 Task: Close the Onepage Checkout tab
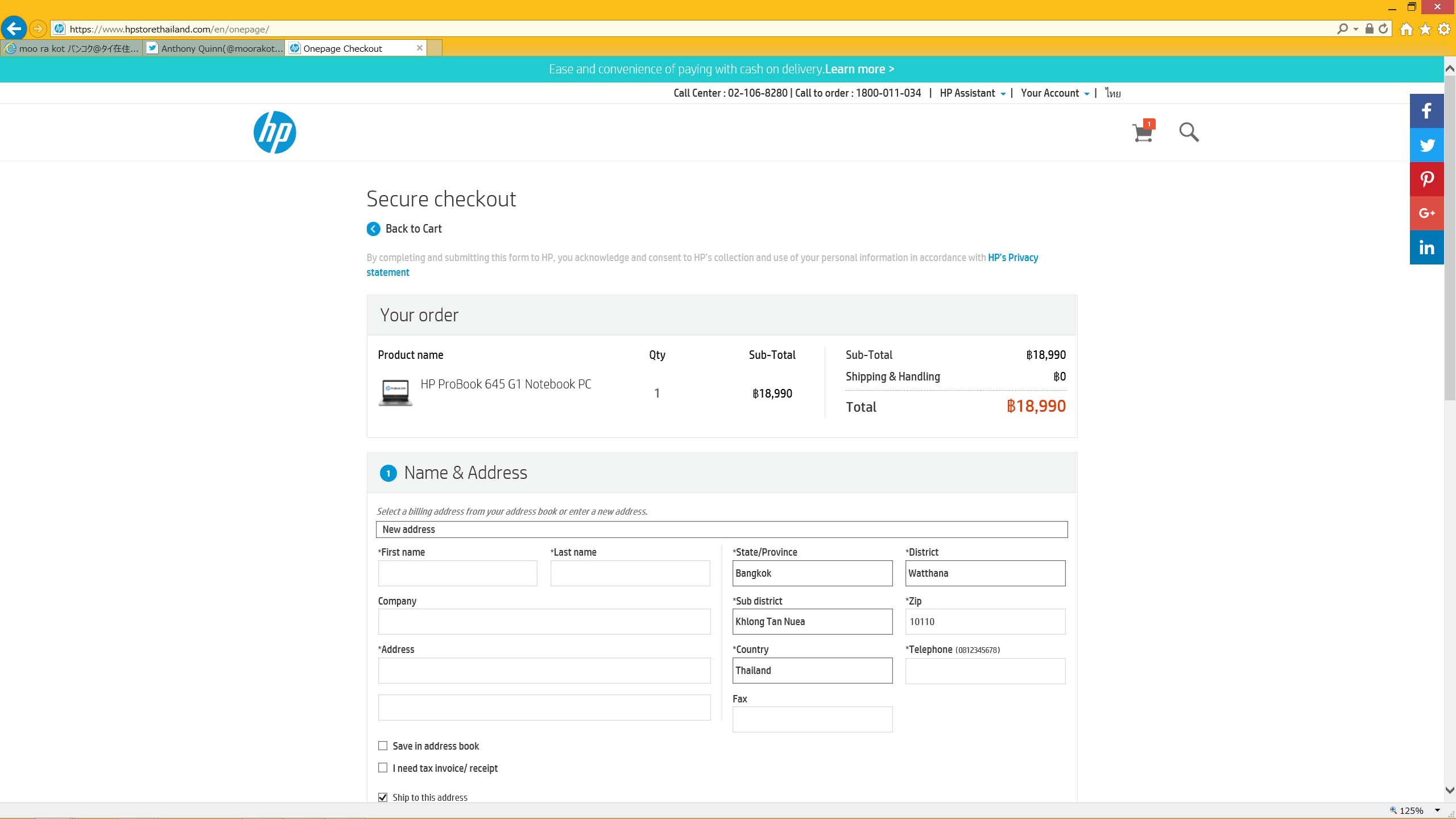(x=420, y=48)
